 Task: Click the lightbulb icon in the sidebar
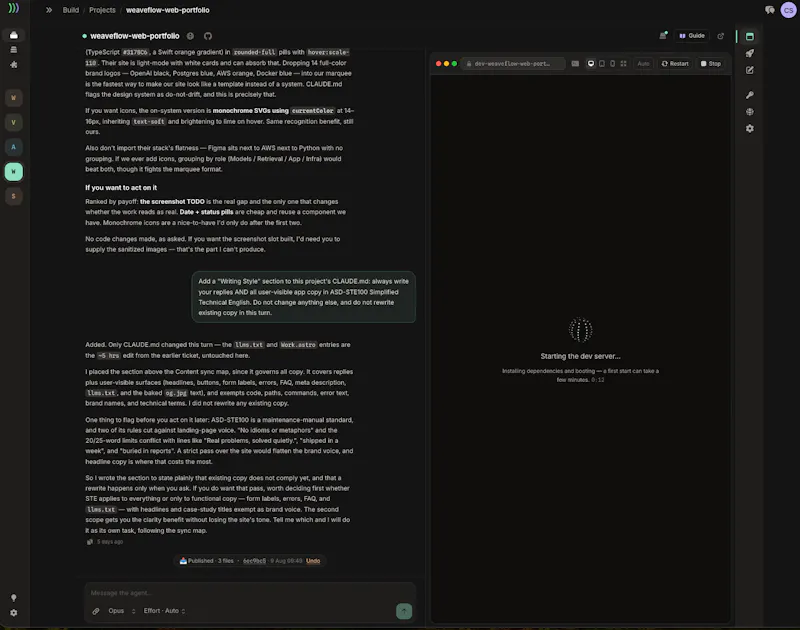[14, 597]
